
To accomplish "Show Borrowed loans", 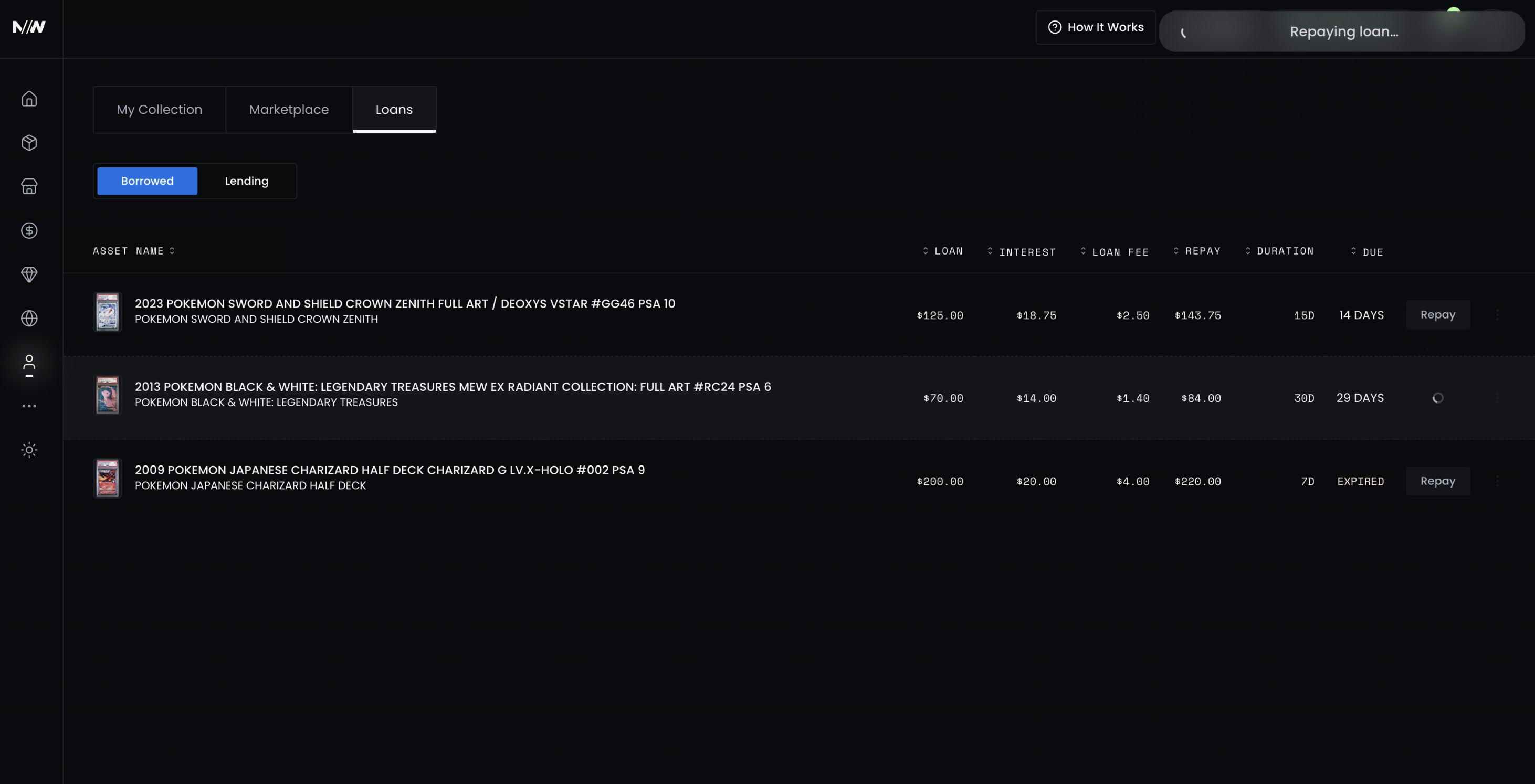I will (x=147, y=181).
